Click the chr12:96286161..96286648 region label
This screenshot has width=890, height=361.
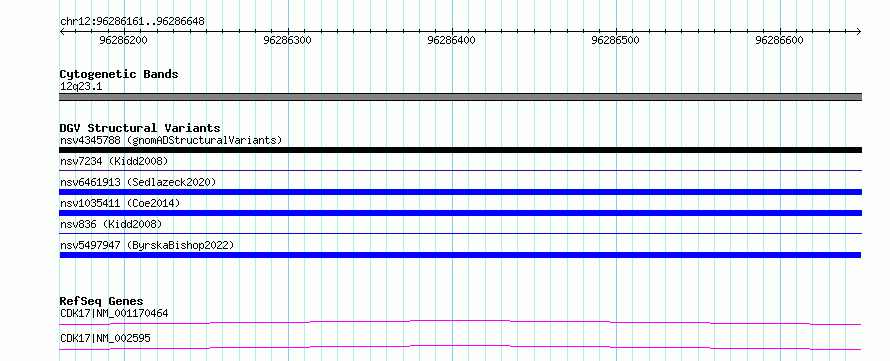(132, 22)
